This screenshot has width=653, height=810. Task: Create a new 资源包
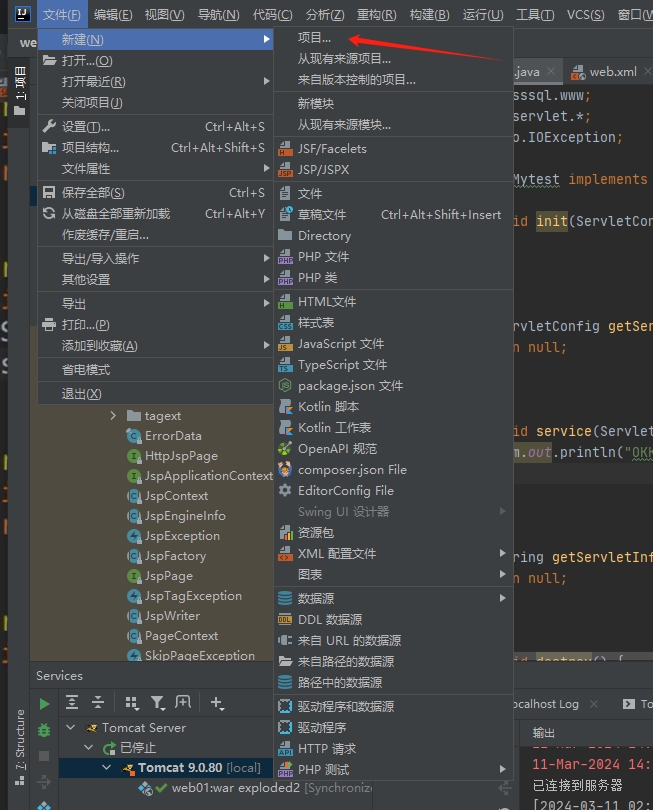pos(393,533)
